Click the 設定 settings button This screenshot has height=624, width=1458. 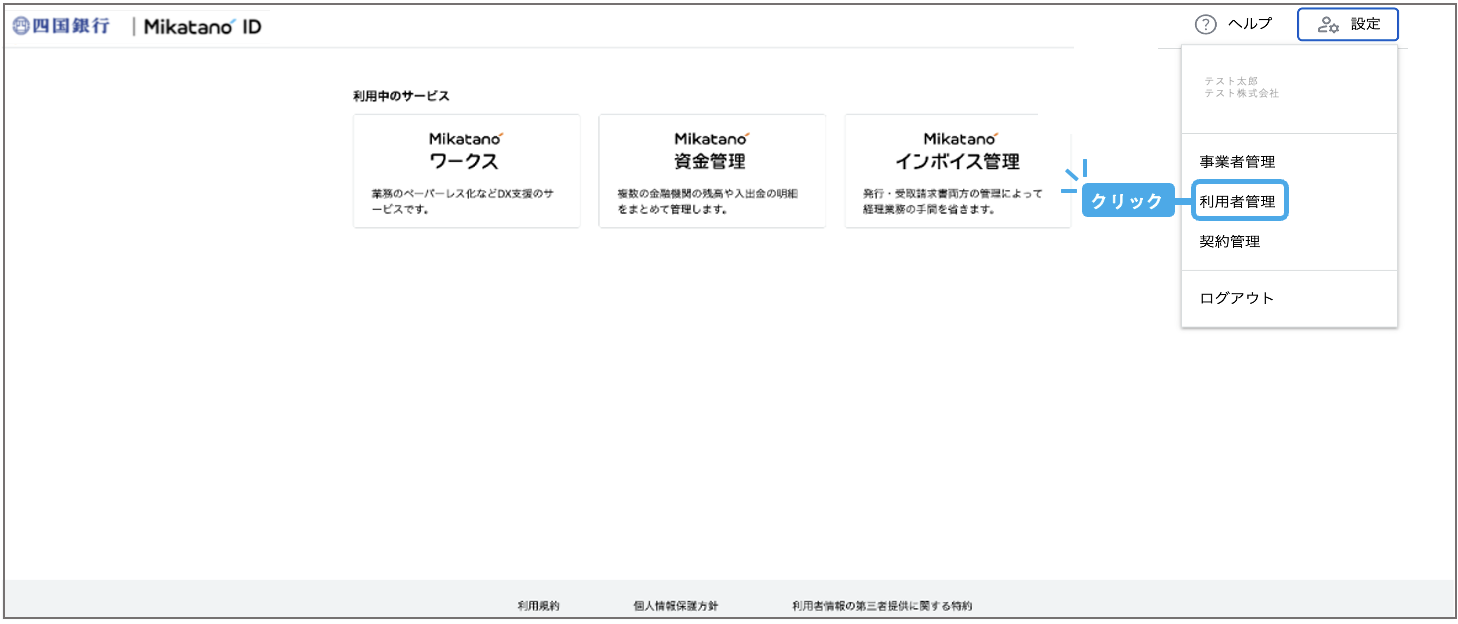(x=1347, y=25)
